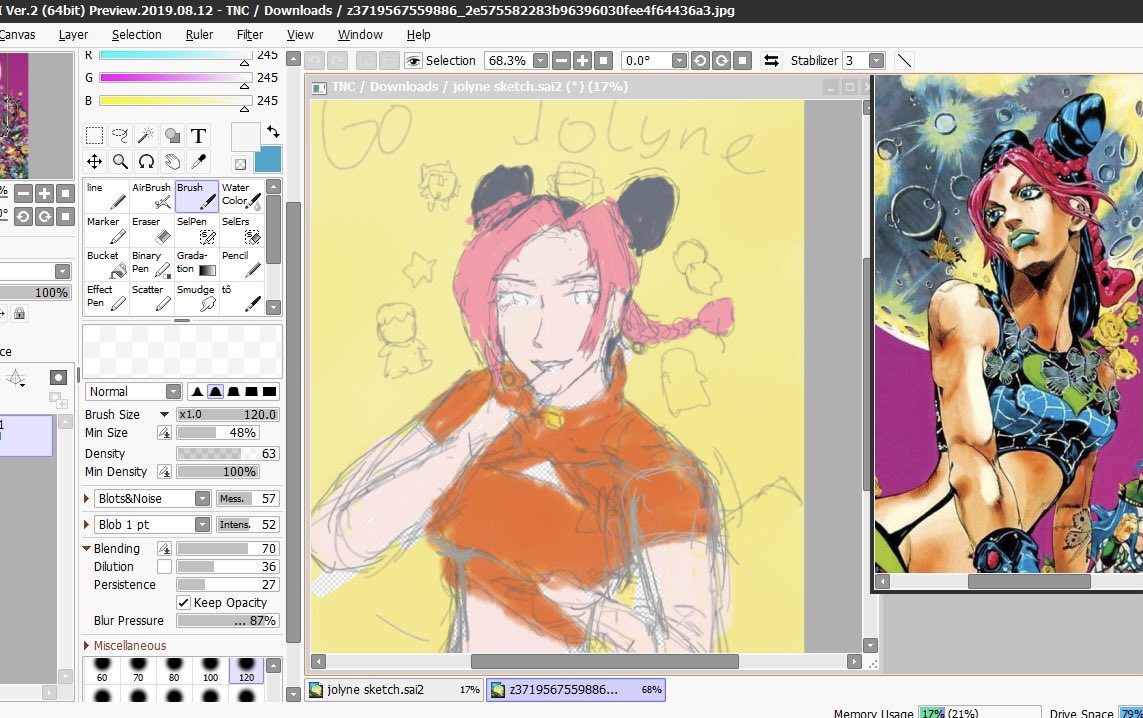Toggle the Dilution pressure checkbox
This screenshot has height=718, width=1143.
tap(164, 566)
